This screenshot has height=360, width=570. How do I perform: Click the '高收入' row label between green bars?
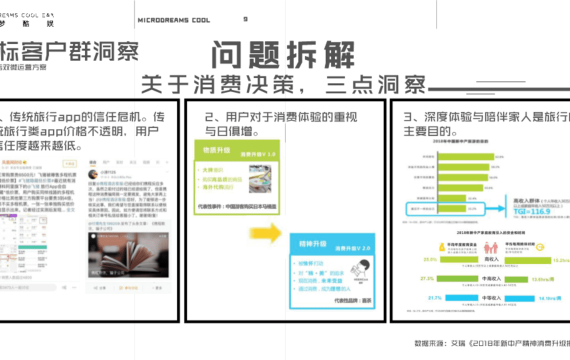[x=491, y=260]
